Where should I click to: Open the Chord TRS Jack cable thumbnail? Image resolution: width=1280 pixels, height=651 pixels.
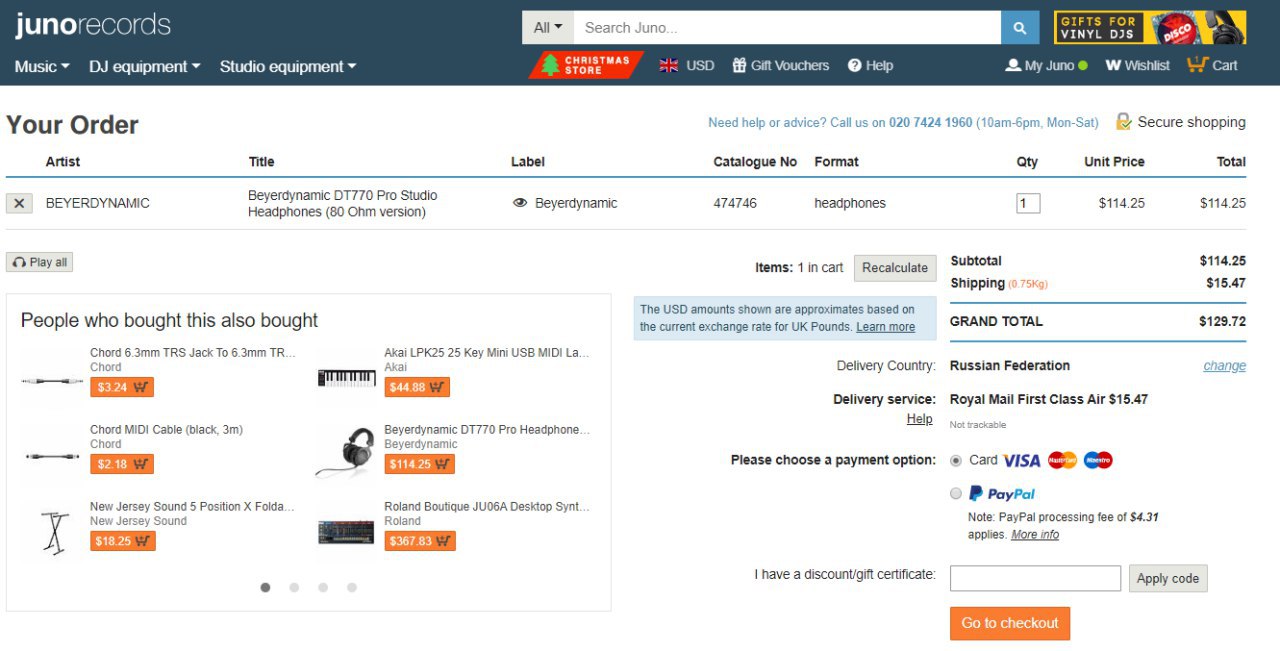coord(52,380)
